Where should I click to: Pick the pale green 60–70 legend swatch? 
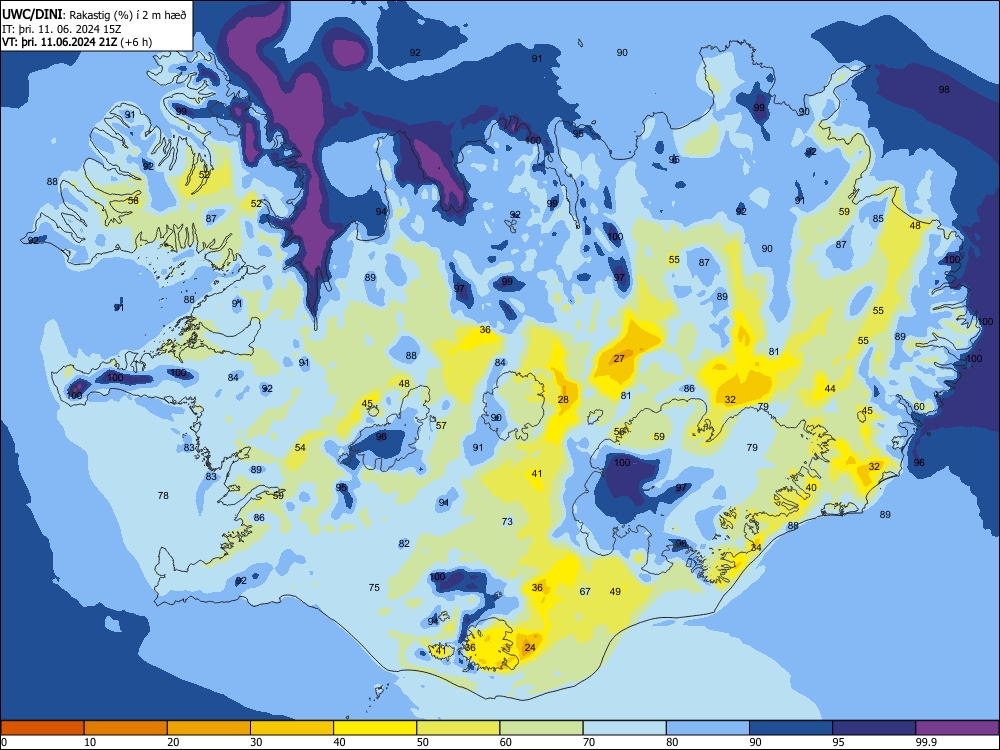pos(541,728)
